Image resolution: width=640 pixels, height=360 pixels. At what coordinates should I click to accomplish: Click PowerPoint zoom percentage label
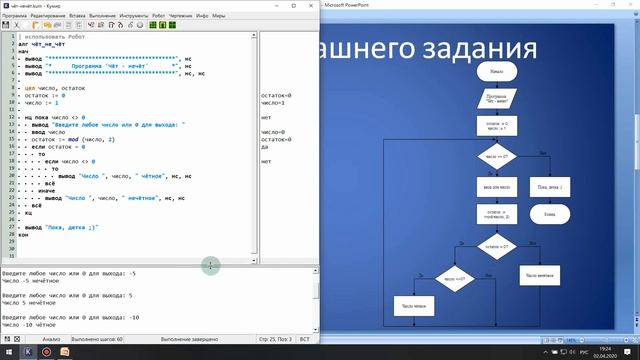coord(572,340)
